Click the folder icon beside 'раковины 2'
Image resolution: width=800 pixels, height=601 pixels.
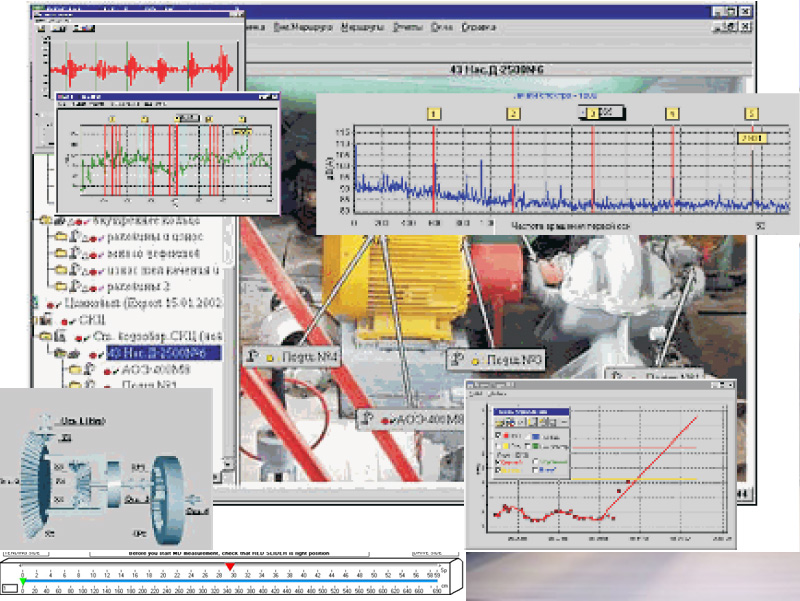click(61, 286)
